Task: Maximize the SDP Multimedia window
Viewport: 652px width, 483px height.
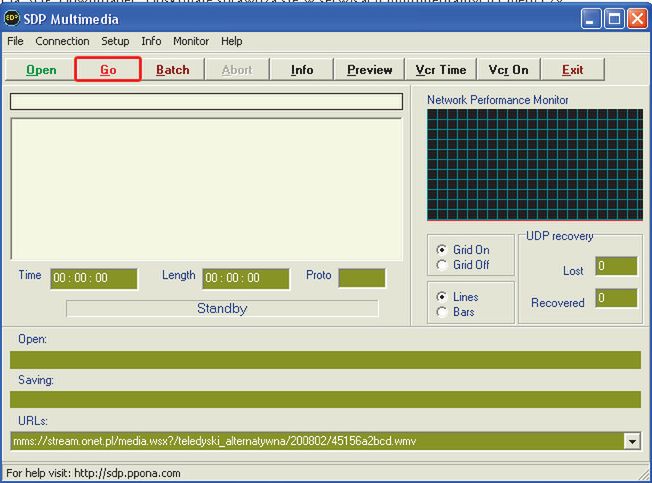Action: [614, 19]
